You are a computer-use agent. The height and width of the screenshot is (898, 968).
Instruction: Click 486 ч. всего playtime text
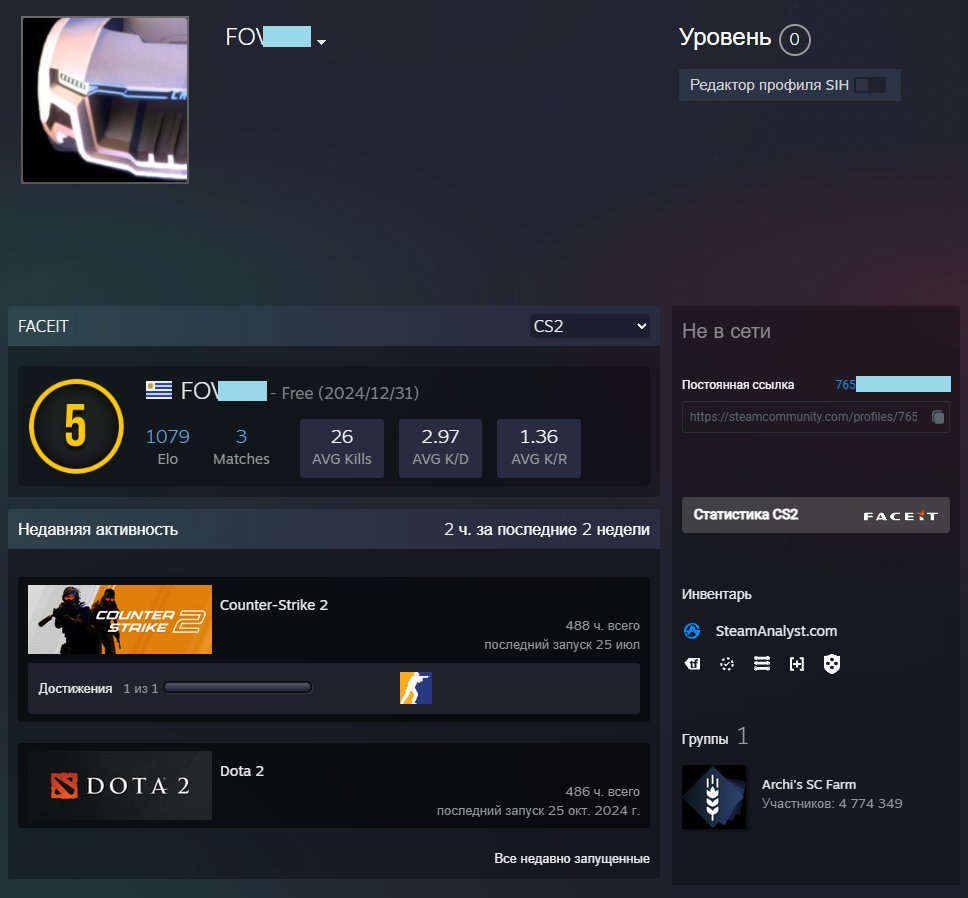click(603, 792)
